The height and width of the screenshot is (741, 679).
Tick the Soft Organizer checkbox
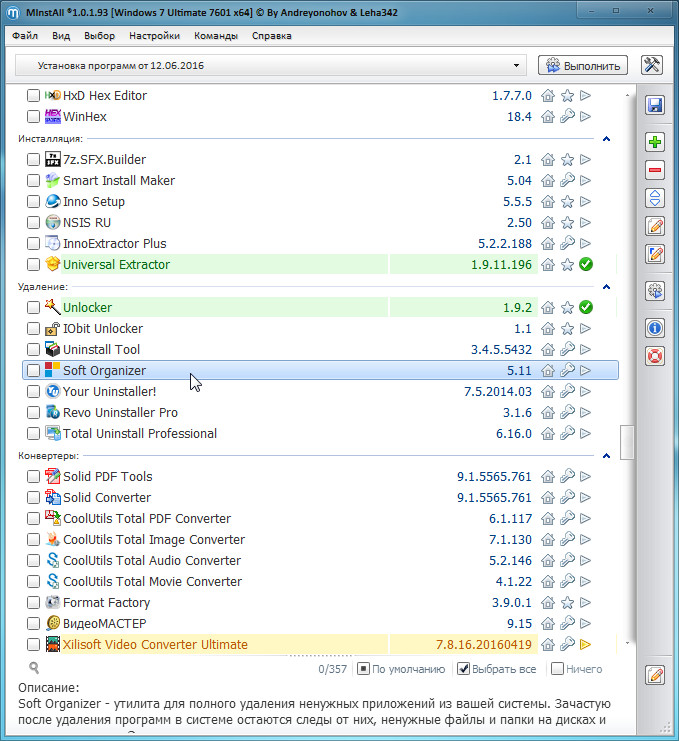(33, 370)
